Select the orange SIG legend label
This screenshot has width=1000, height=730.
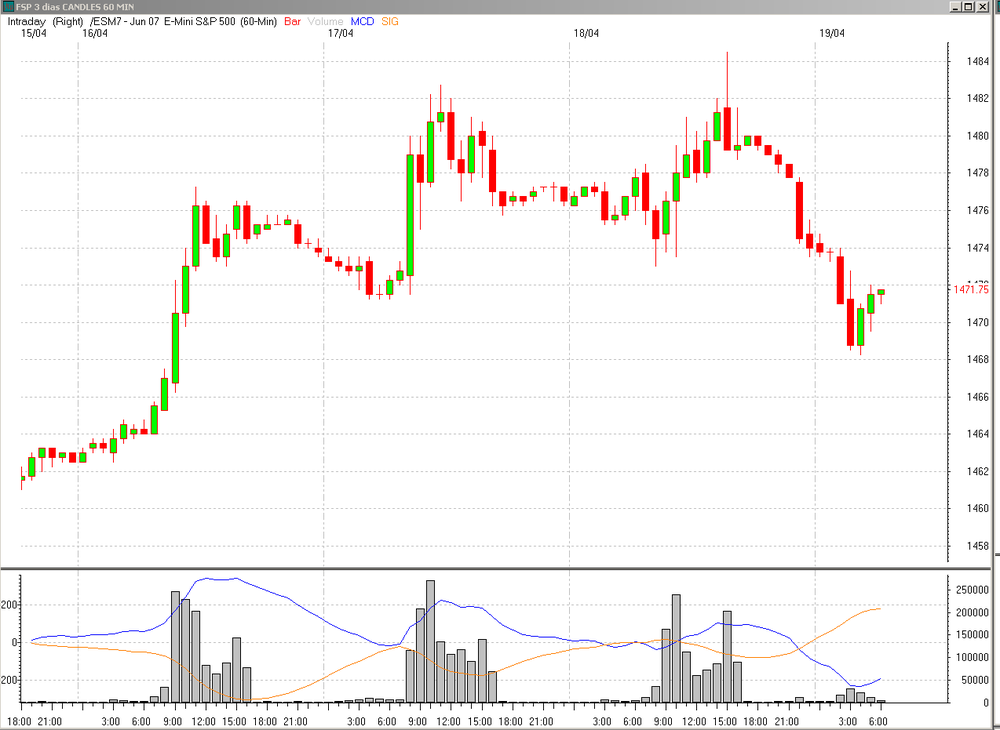(x=390, y=22)
